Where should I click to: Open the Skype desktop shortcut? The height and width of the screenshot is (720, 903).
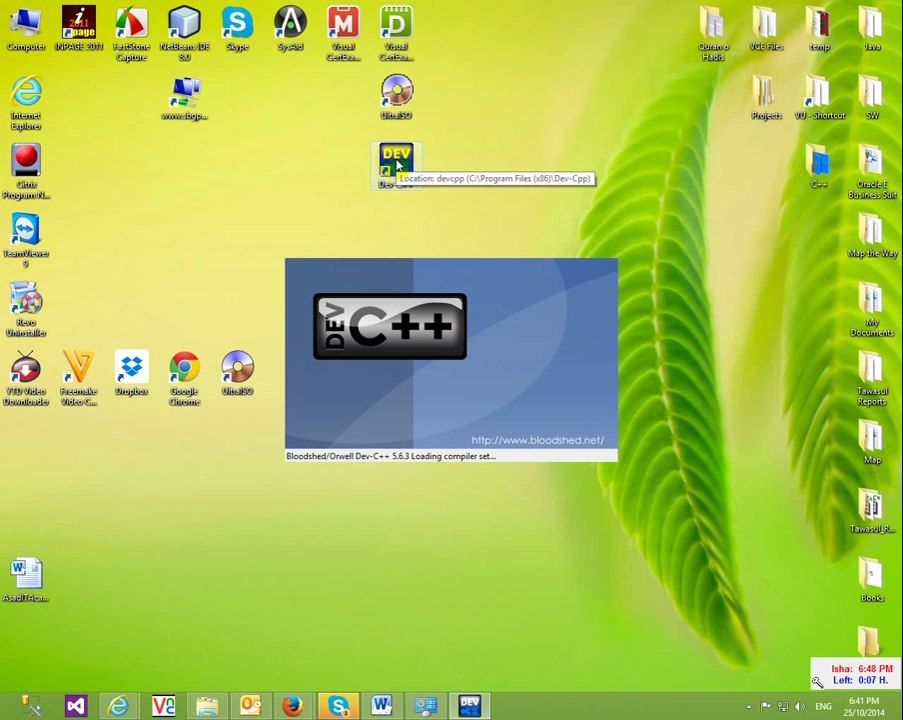(237, 29)
